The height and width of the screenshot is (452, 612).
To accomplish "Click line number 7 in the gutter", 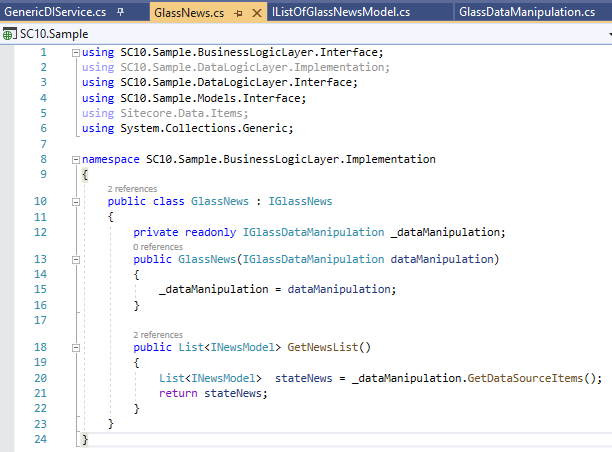I will [x=43, y=144].
